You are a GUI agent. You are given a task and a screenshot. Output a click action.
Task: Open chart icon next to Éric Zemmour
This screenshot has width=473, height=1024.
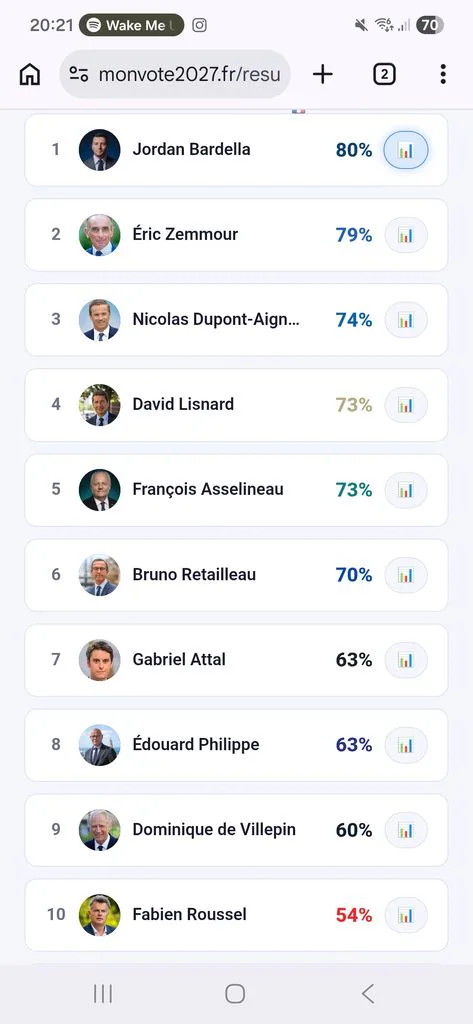(x=406, y=235)
